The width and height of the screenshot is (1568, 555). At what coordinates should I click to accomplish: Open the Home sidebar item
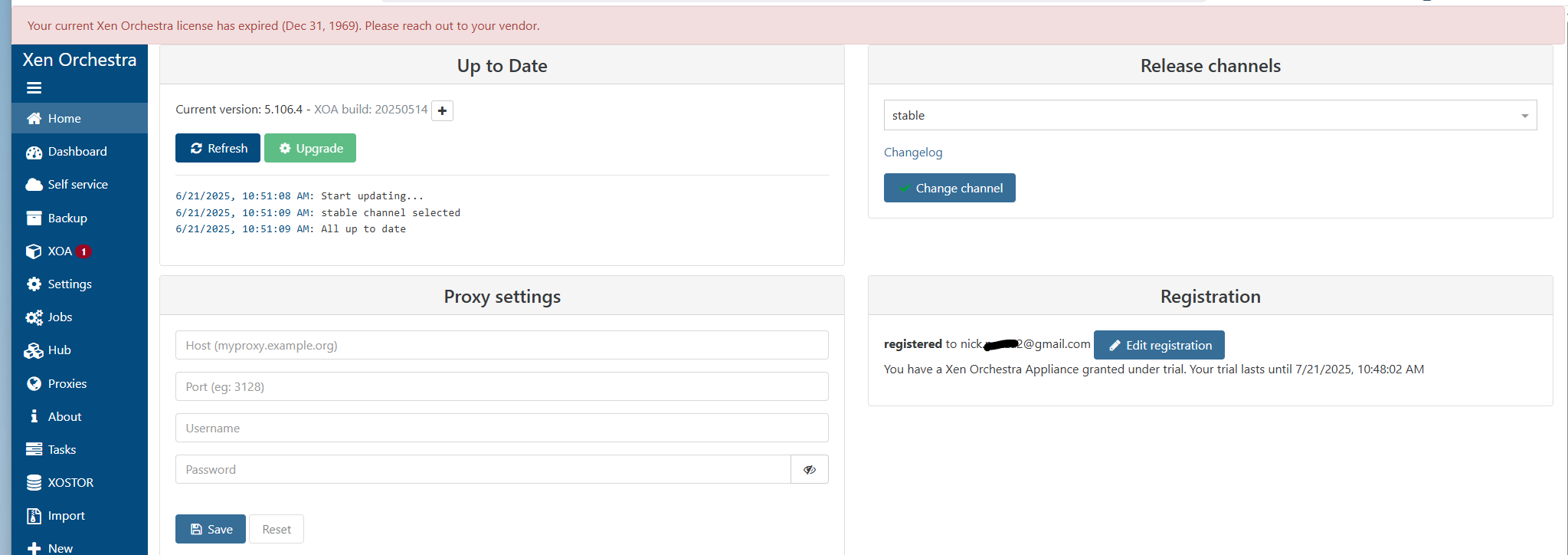pos(80,118)
